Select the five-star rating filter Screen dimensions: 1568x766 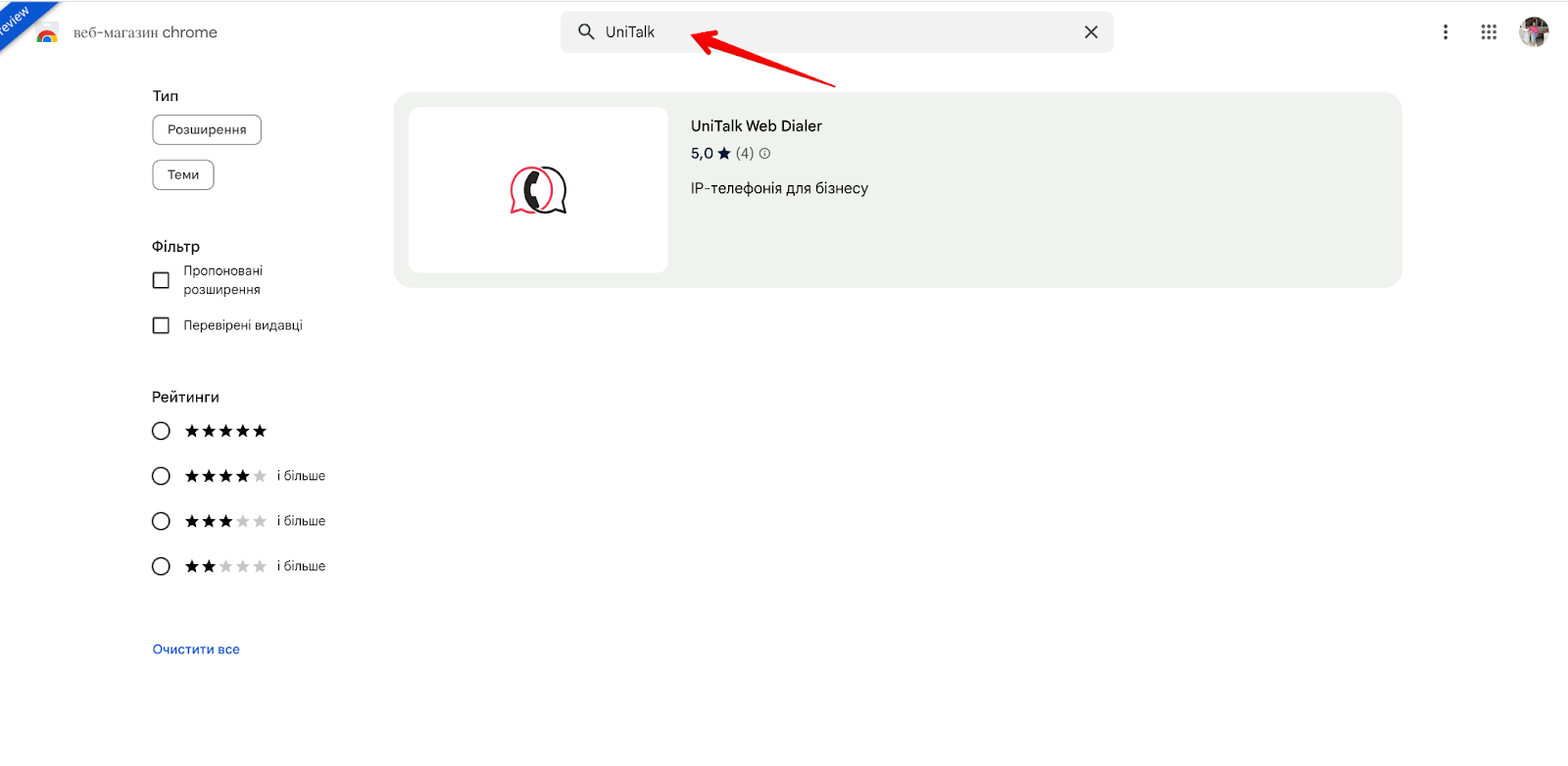tap(161, 431)
